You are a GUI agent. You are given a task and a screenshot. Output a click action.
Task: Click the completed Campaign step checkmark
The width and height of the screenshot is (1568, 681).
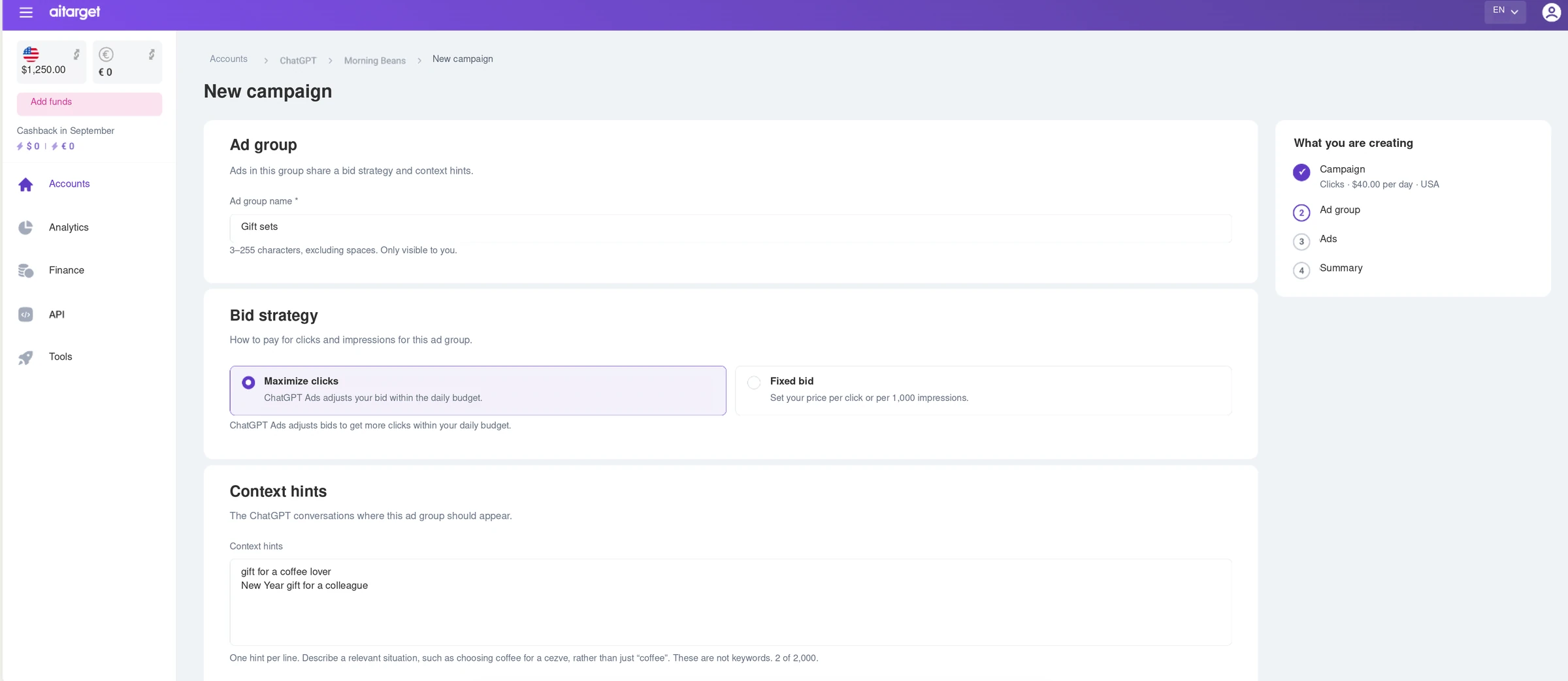tap(1301, 172)
